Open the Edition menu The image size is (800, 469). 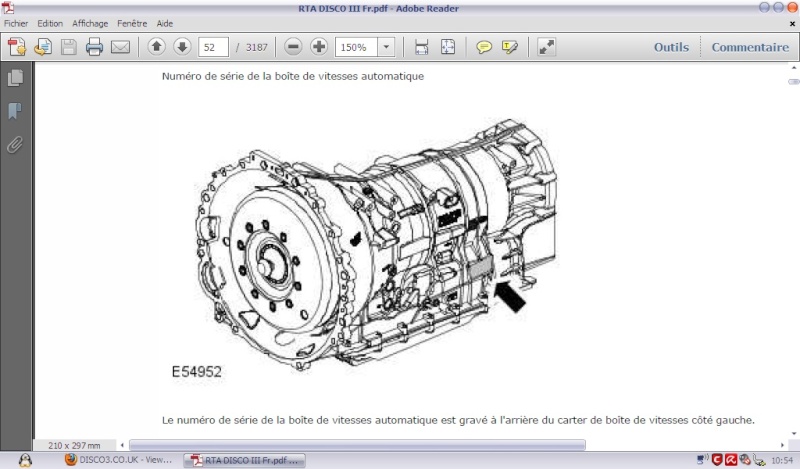pyautogui.click(x=50, y=23)
